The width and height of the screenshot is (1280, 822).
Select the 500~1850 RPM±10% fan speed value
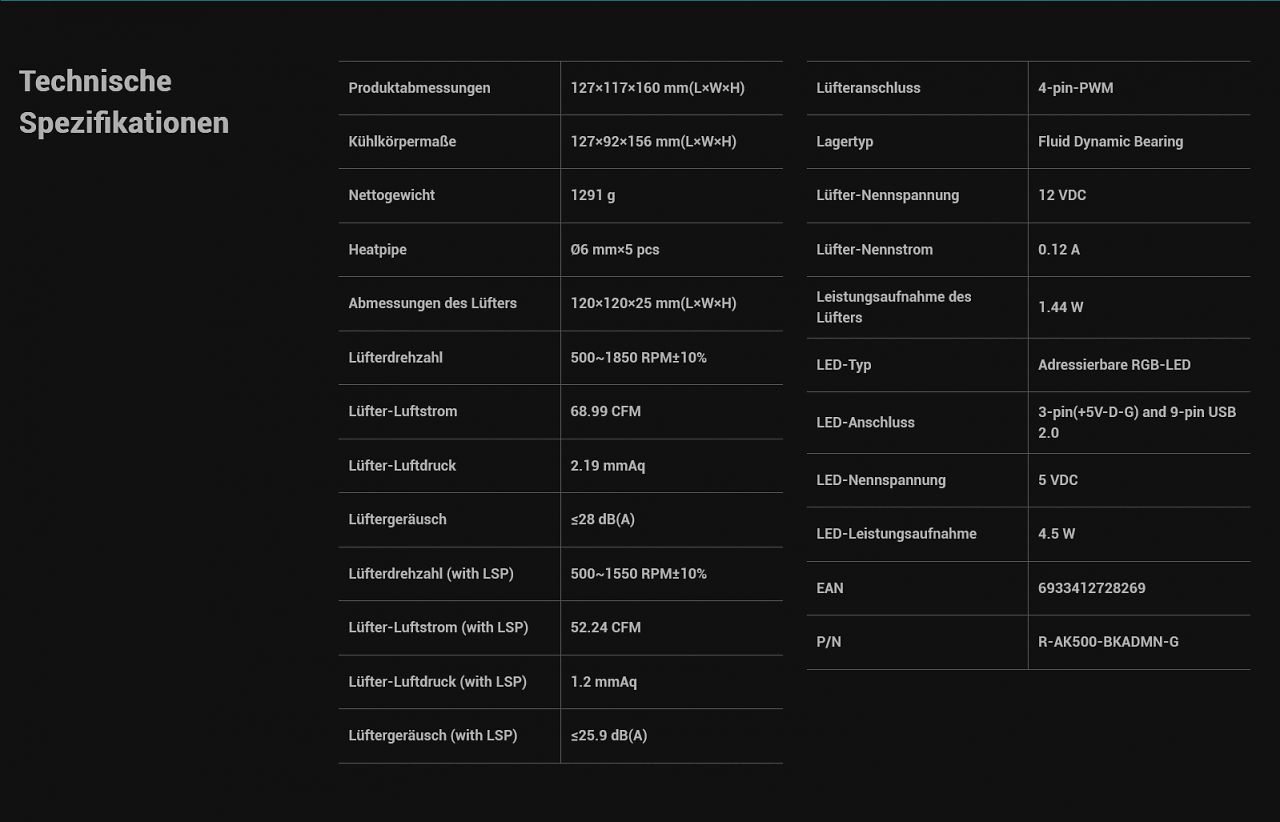coord(638,358)
